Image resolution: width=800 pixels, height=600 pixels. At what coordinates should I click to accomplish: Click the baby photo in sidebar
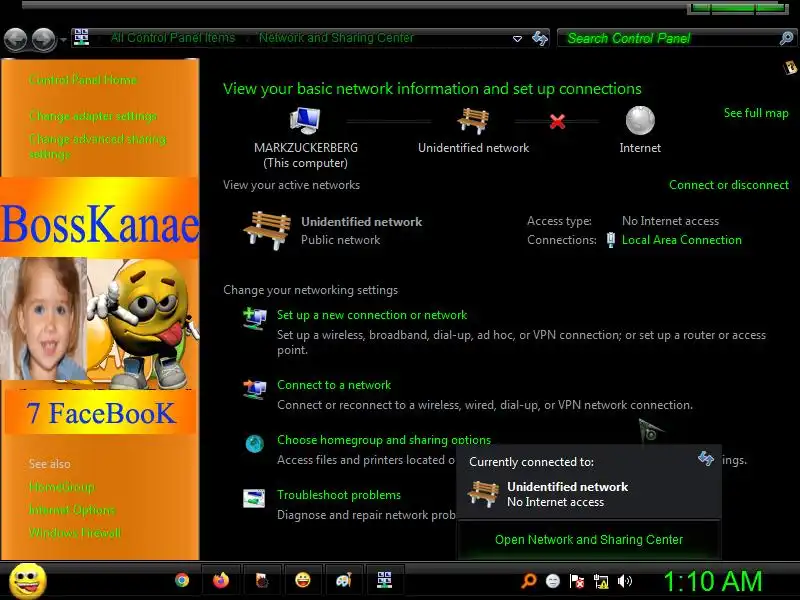coord(43,319)
